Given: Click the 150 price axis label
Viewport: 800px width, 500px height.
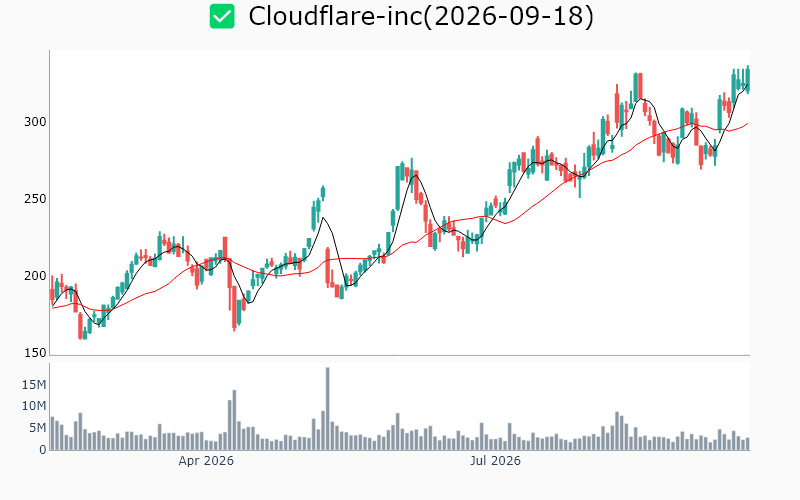Looking at the screenshot, I should point(35,353).
